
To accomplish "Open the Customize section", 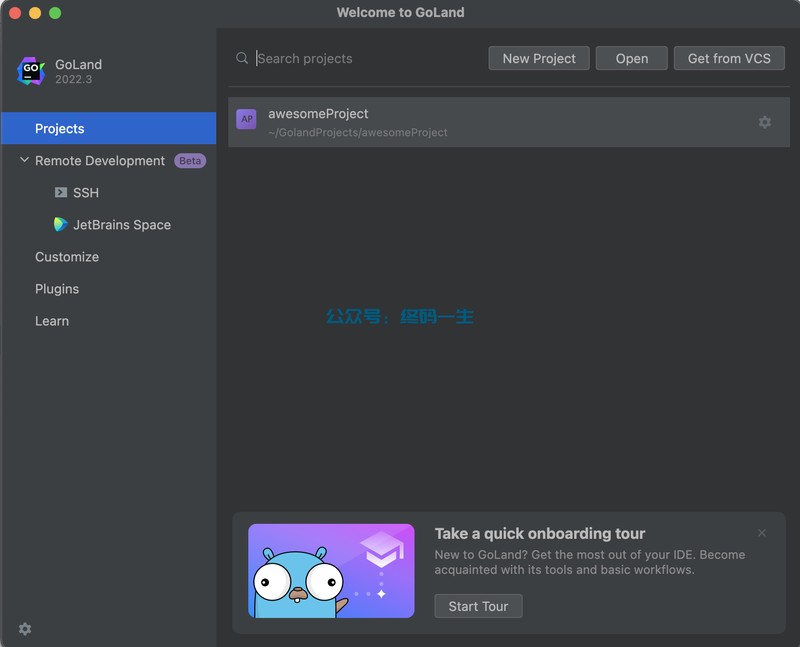I will tap(67, 257).
